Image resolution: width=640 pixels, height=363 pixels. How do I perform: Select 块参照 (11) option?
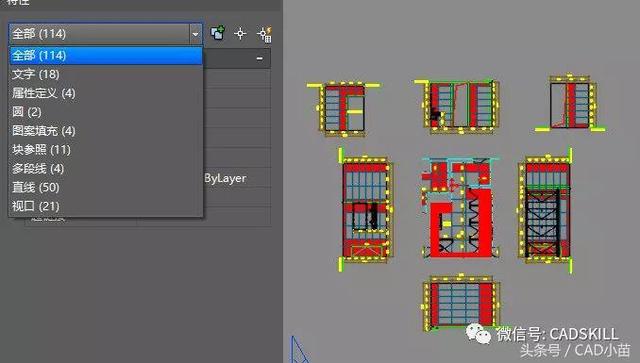106,149
